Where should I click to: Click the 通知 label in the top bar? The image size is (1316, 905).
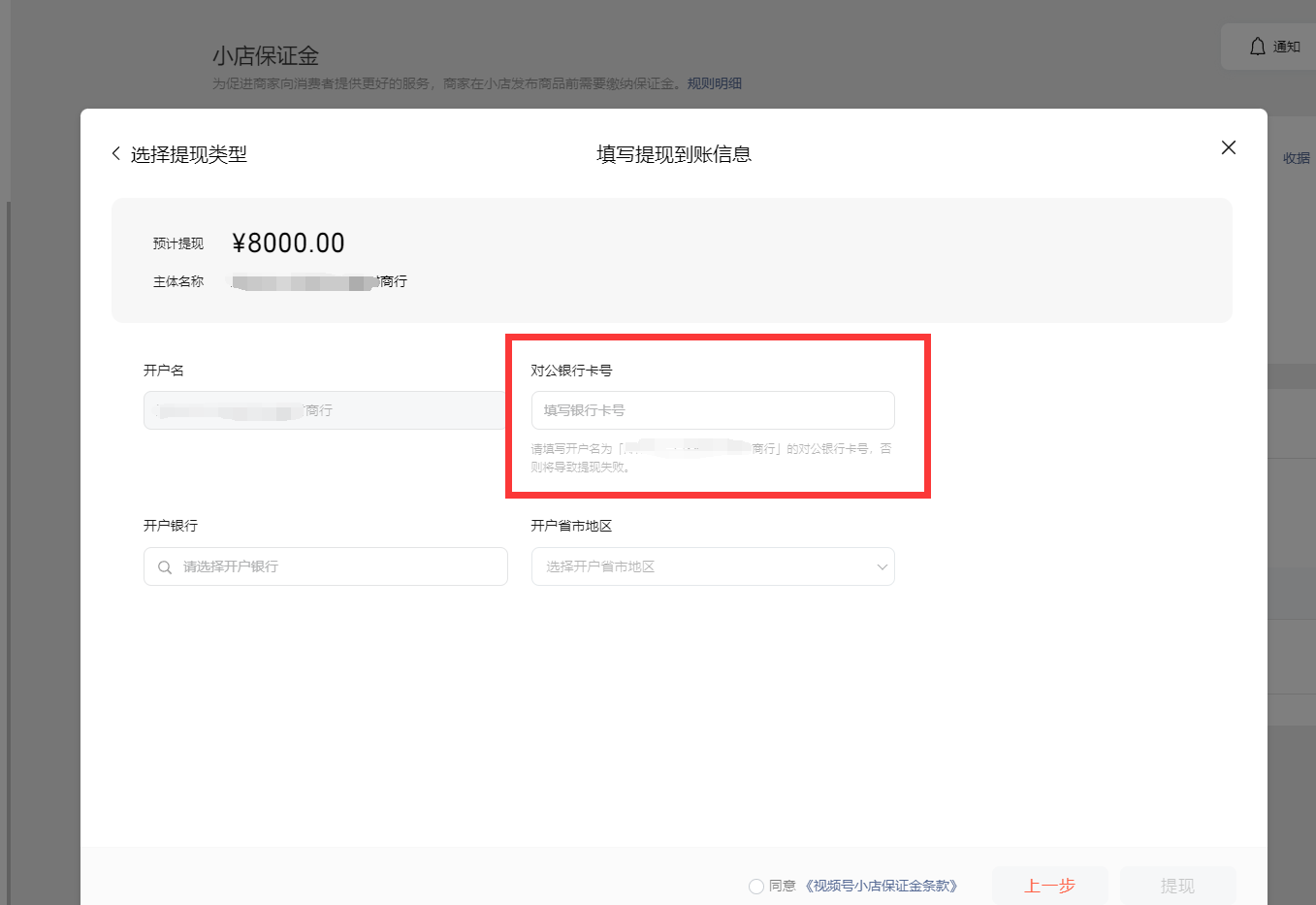(1287, 47)
